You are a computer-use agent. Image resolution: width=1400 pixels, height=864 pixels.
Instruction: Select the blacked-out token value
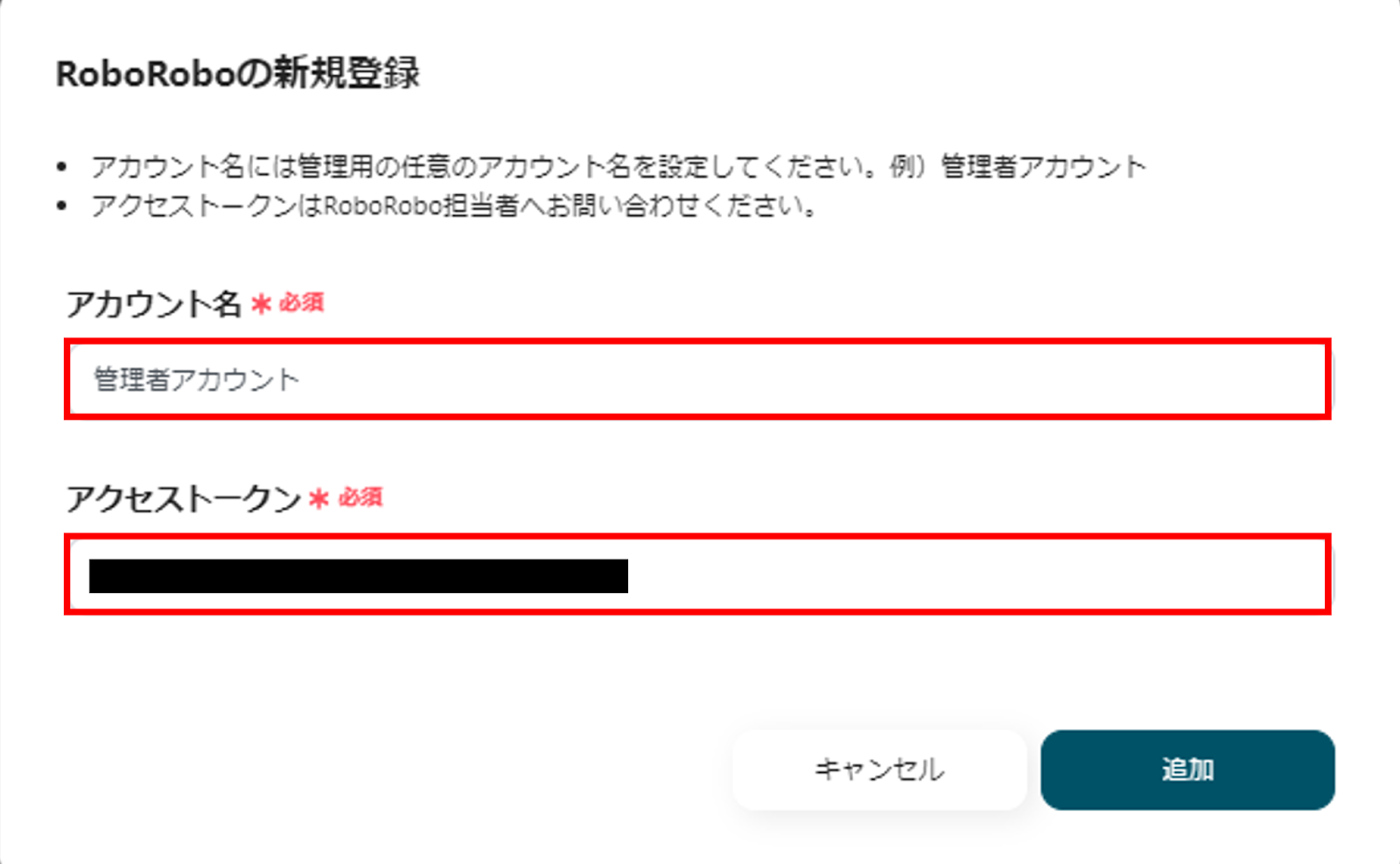[359, 576]
